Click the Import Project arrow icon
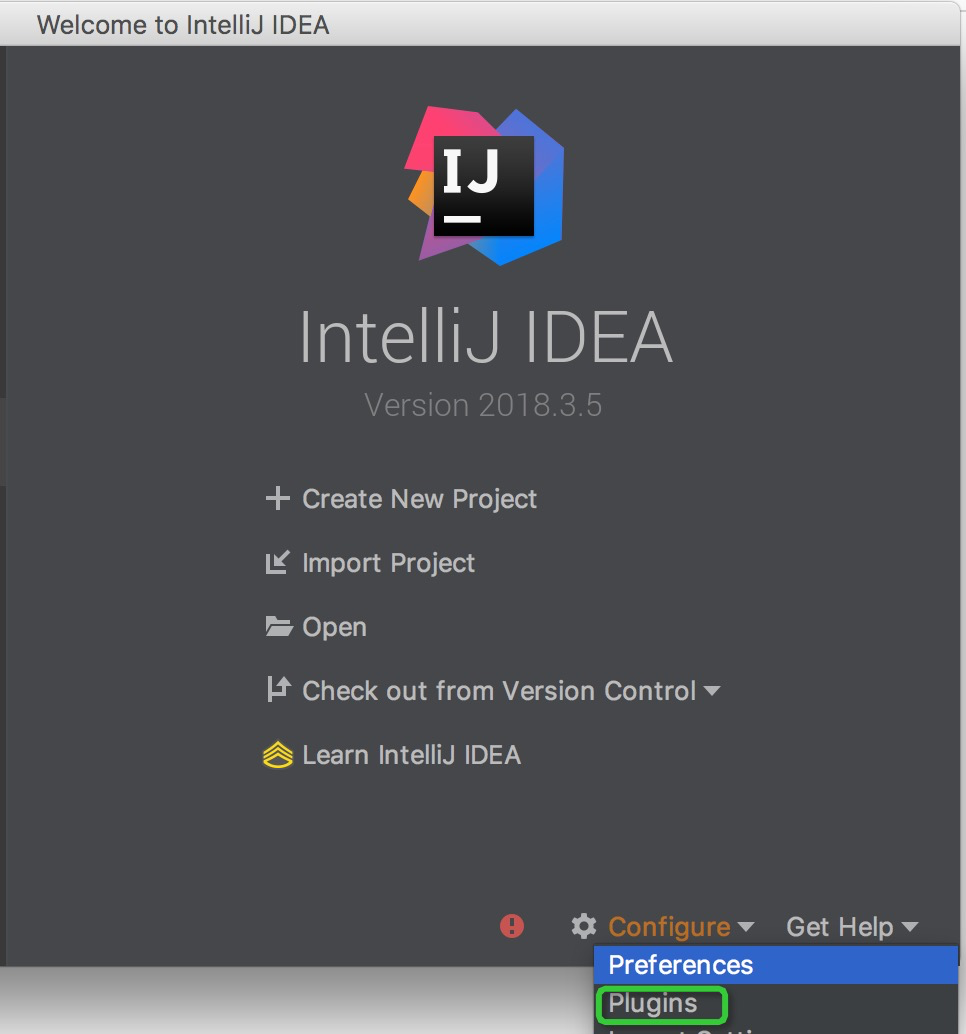 pyautogui.click(x=278, y=563)
